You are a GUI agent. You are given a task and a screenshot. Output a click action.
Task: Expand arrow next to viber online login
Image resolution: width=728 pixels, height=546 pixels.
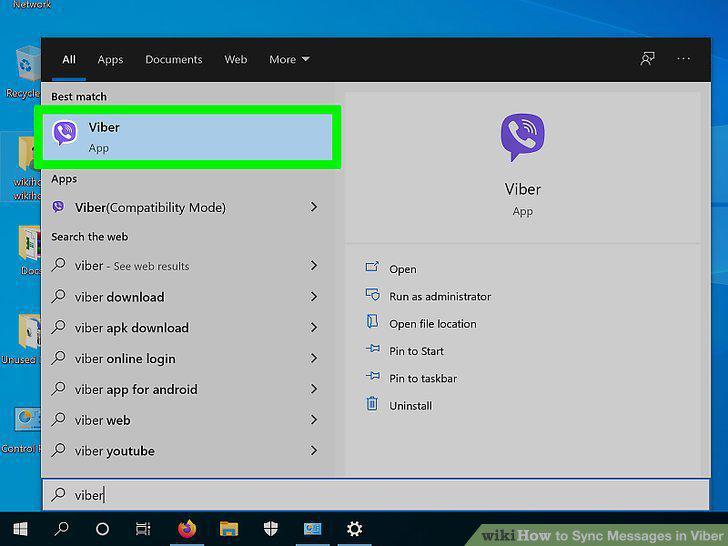tap(314, 358)
